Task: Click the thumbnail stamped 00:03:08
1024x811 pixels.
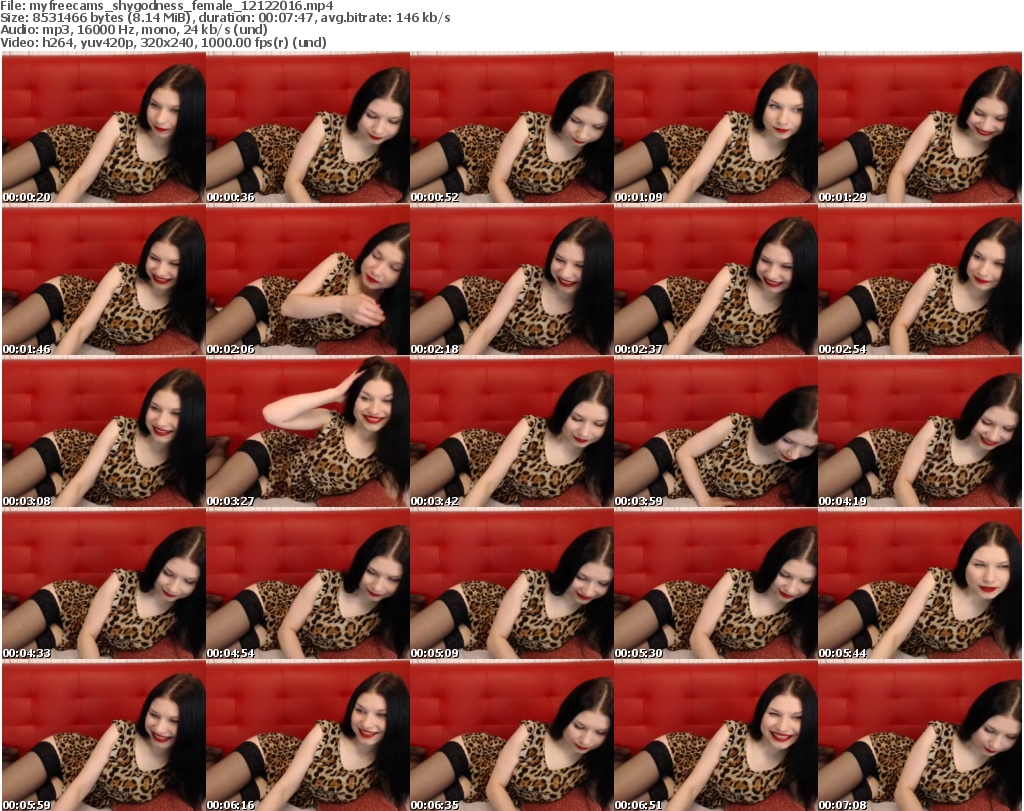Action: 104,432
